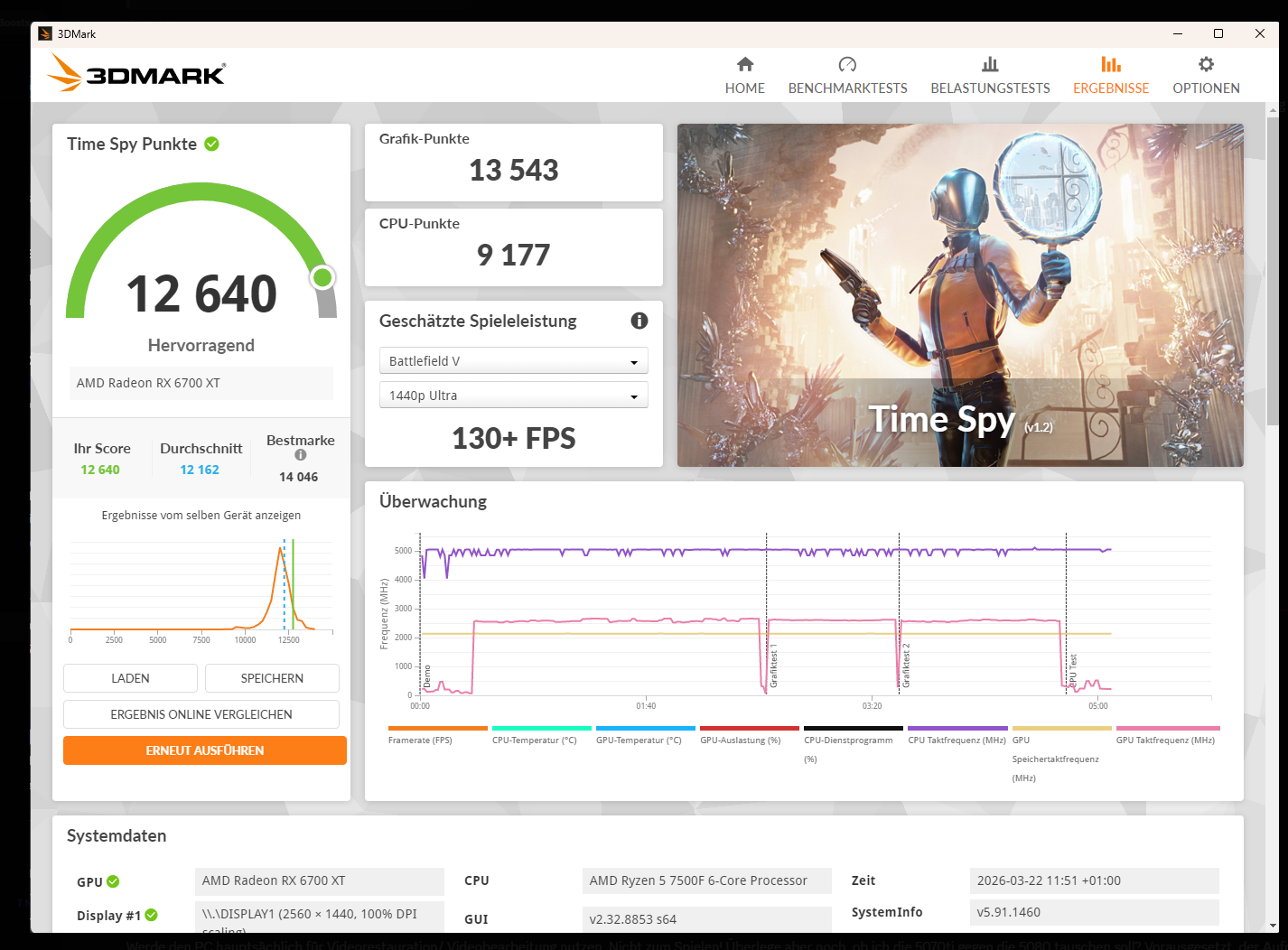This screenshot has width=1288, height=950.
Task: Click the Ihr Score value 12 640
Action: coord(100,470)
